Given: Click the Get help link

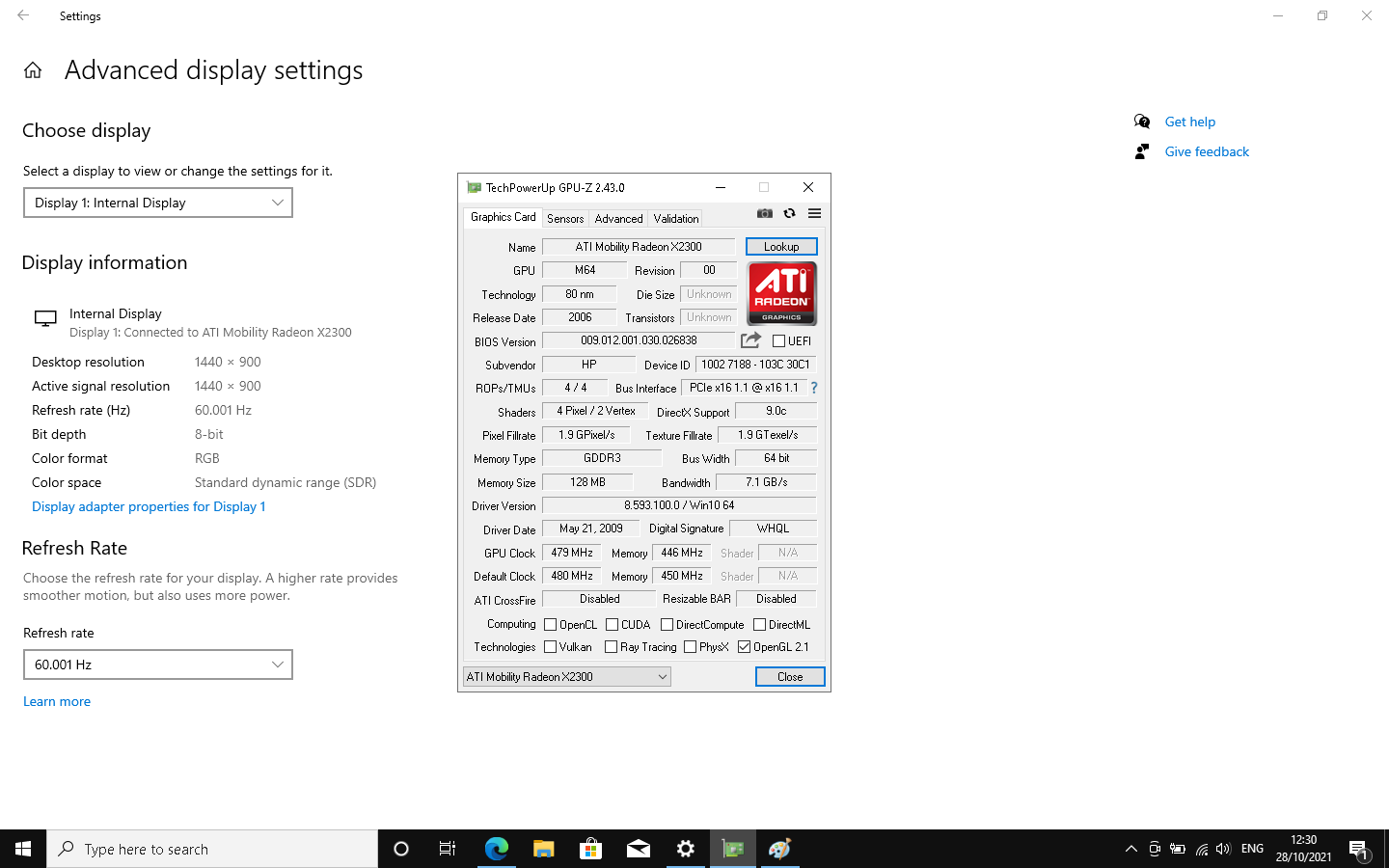Looking at the screenshot, I should click(1189, 122).
